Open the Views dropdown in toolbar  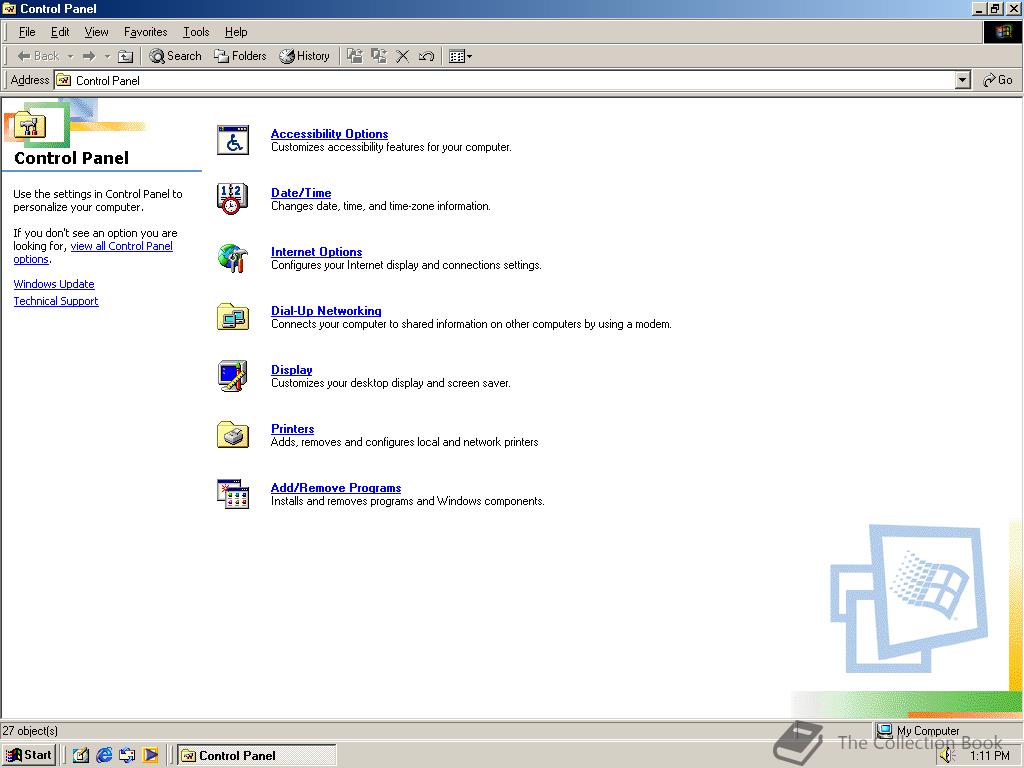[x=460, y=56]
